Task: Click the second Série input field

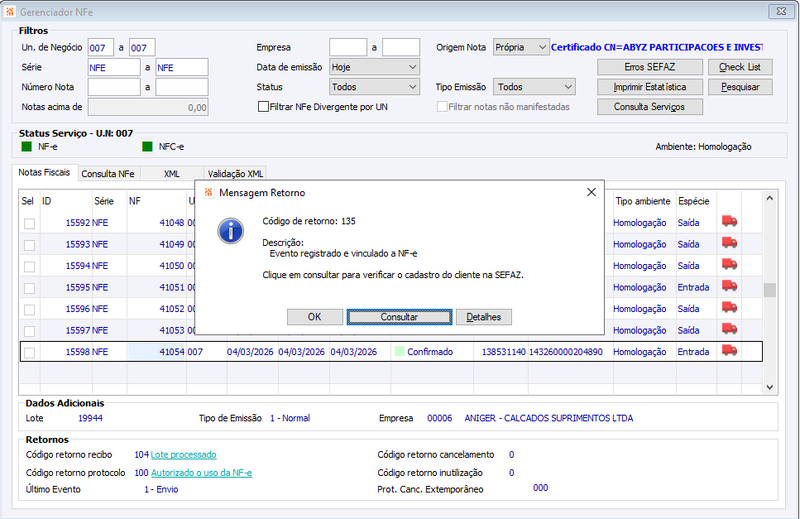Action: coord(182,67)
